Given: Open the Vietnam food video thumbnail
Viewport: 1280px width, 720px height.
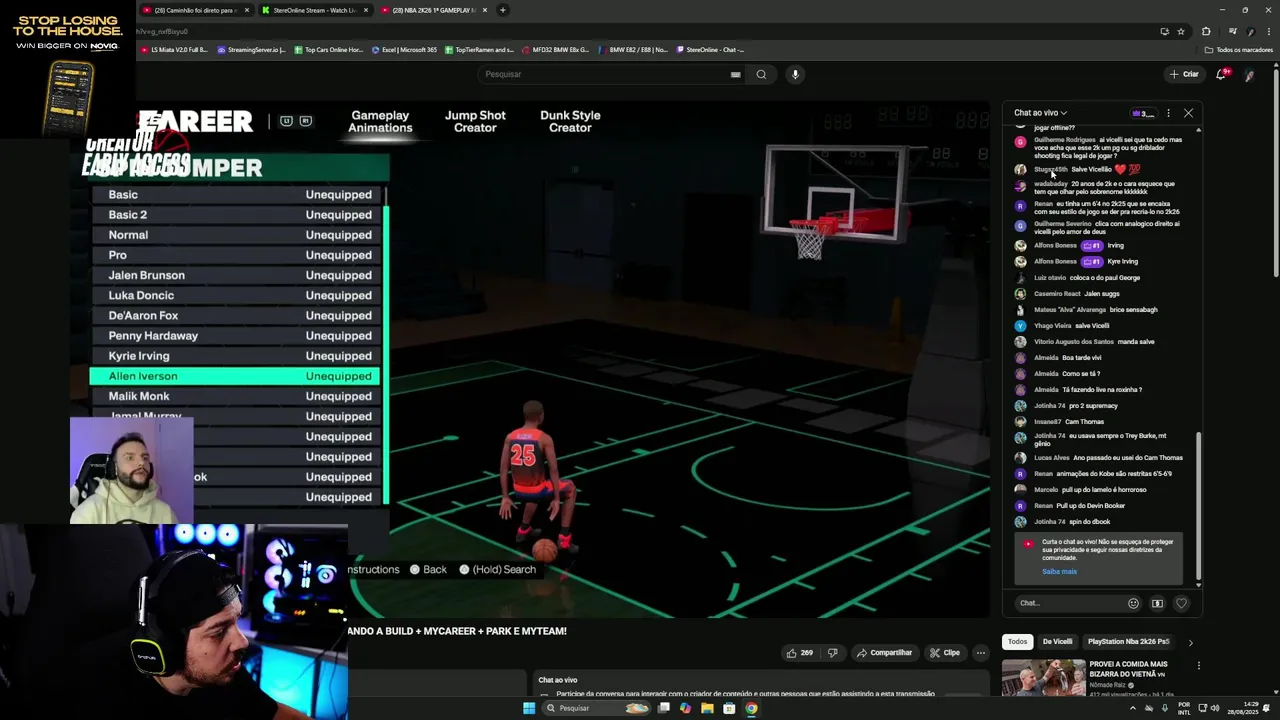Looking at the screenshot, I should point(1043,677).
